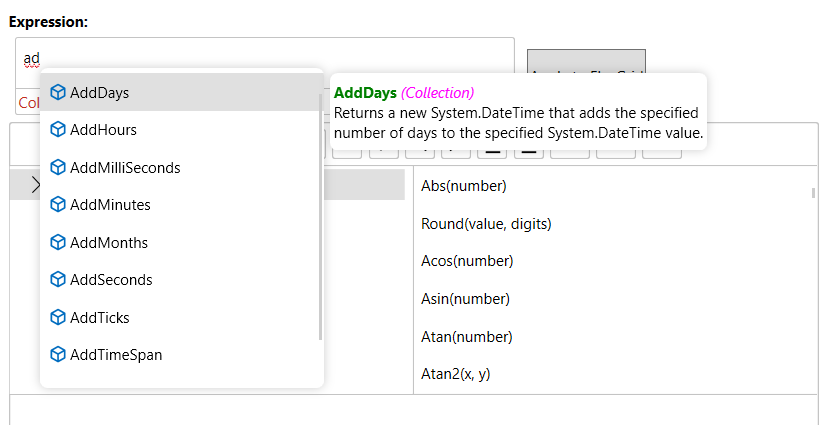Choose the AddTimeSpan suggestion
821x425 pixels.
coord(116,355)
